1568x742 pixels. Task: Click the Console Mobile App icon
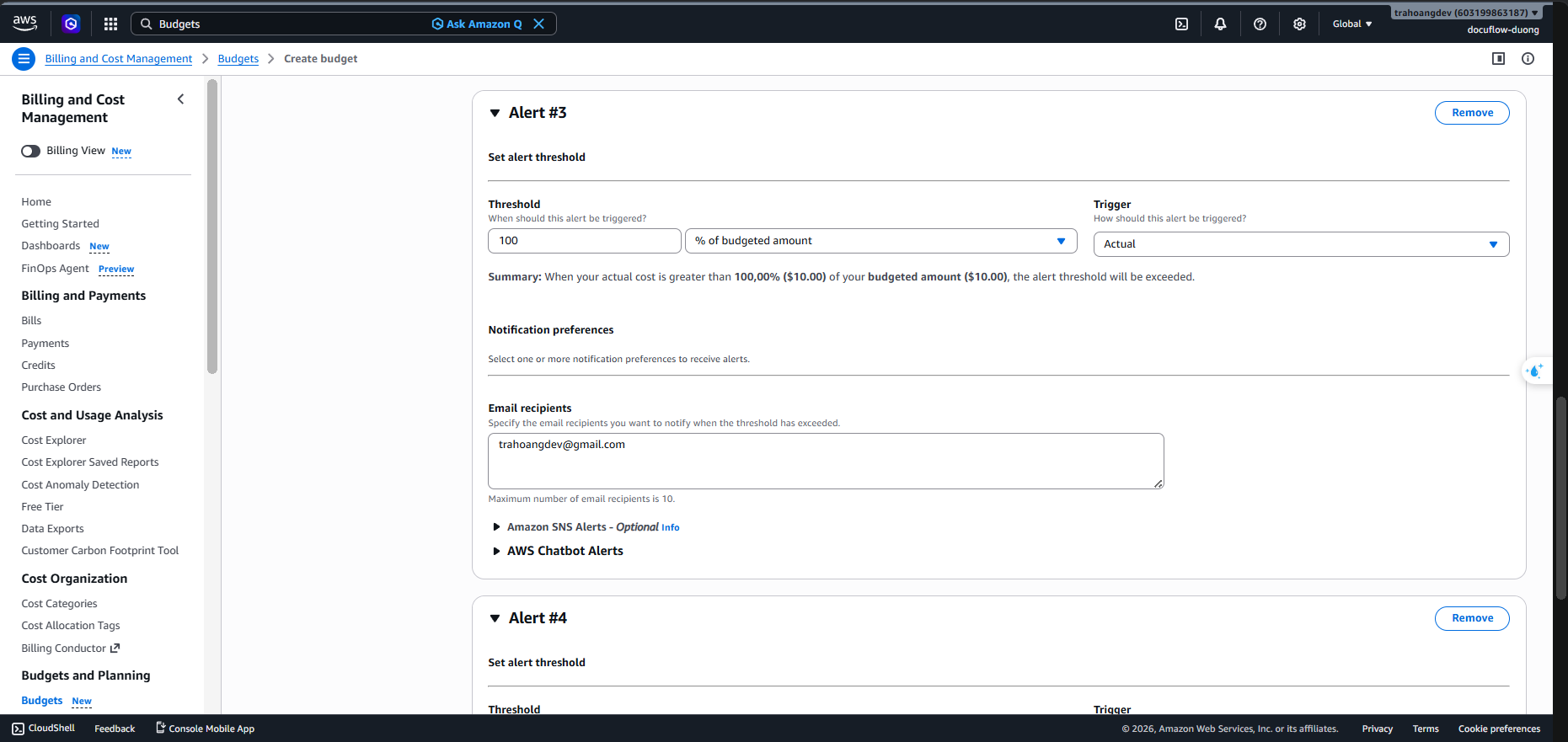tap(160, 728)
